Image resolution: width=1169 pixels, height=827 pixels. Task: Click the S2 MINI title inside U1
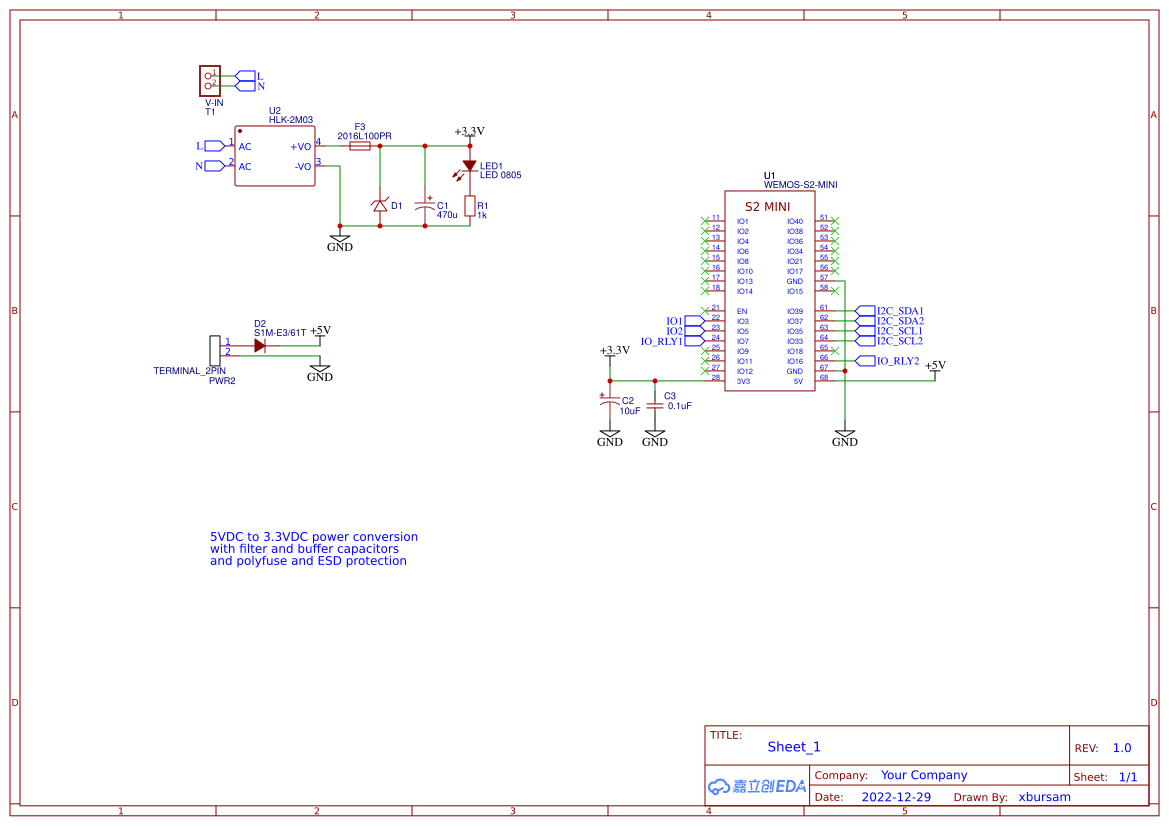click(x=767, y=207)
